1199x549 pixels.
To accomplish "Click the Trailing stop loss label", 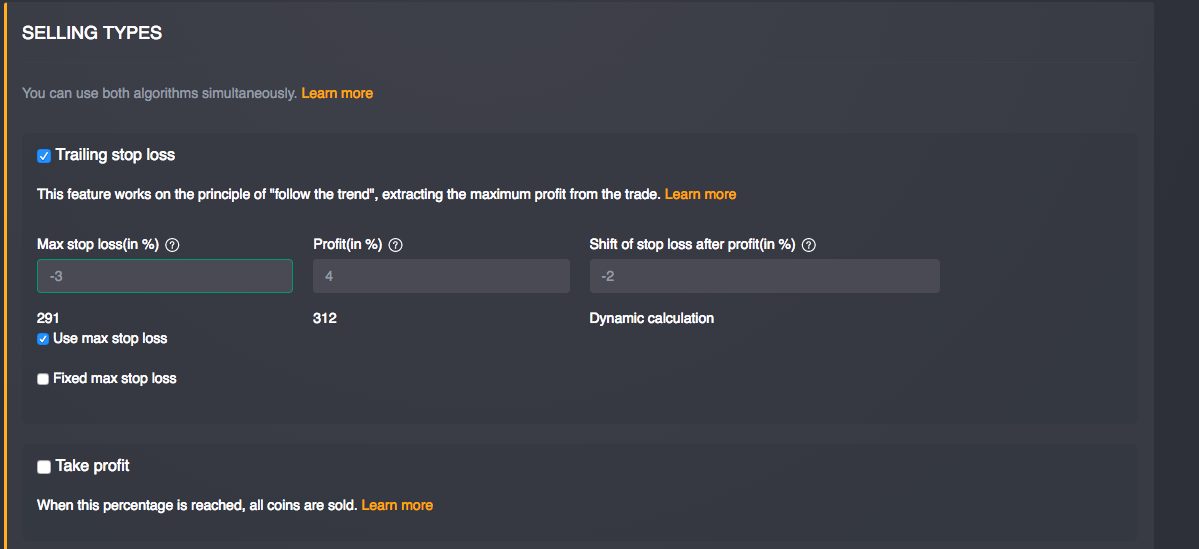I will 115,155.
